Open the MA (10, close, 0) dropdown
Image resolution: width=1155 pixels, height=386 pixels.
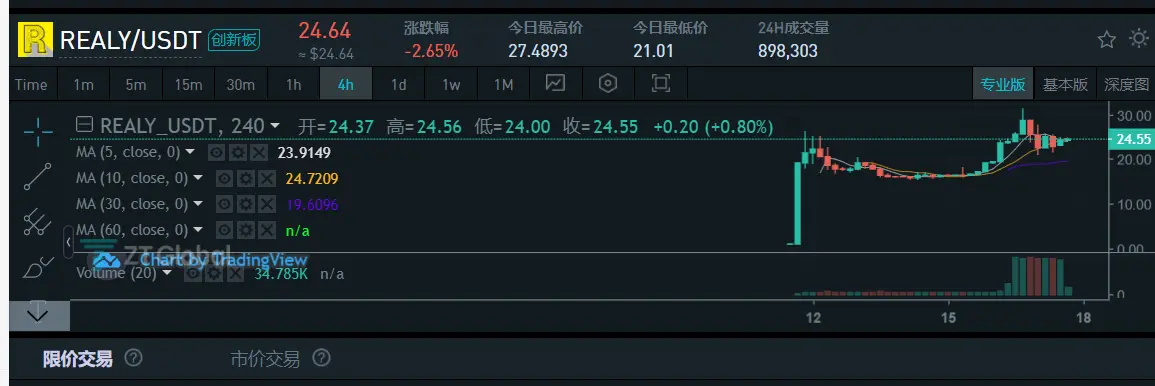(x=197, y=178)
